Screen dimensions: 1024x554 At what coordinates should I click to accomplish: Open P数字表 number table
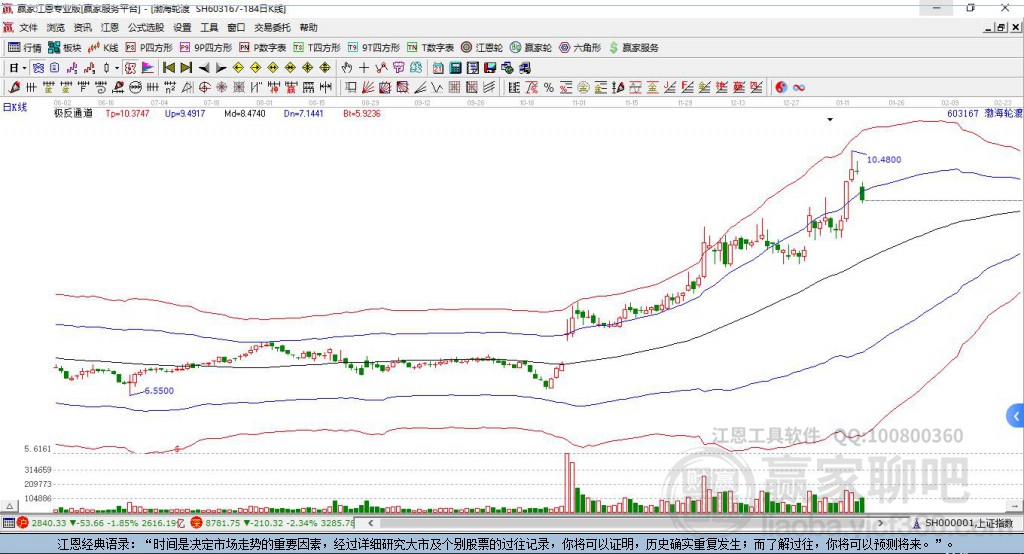(263, 48)
